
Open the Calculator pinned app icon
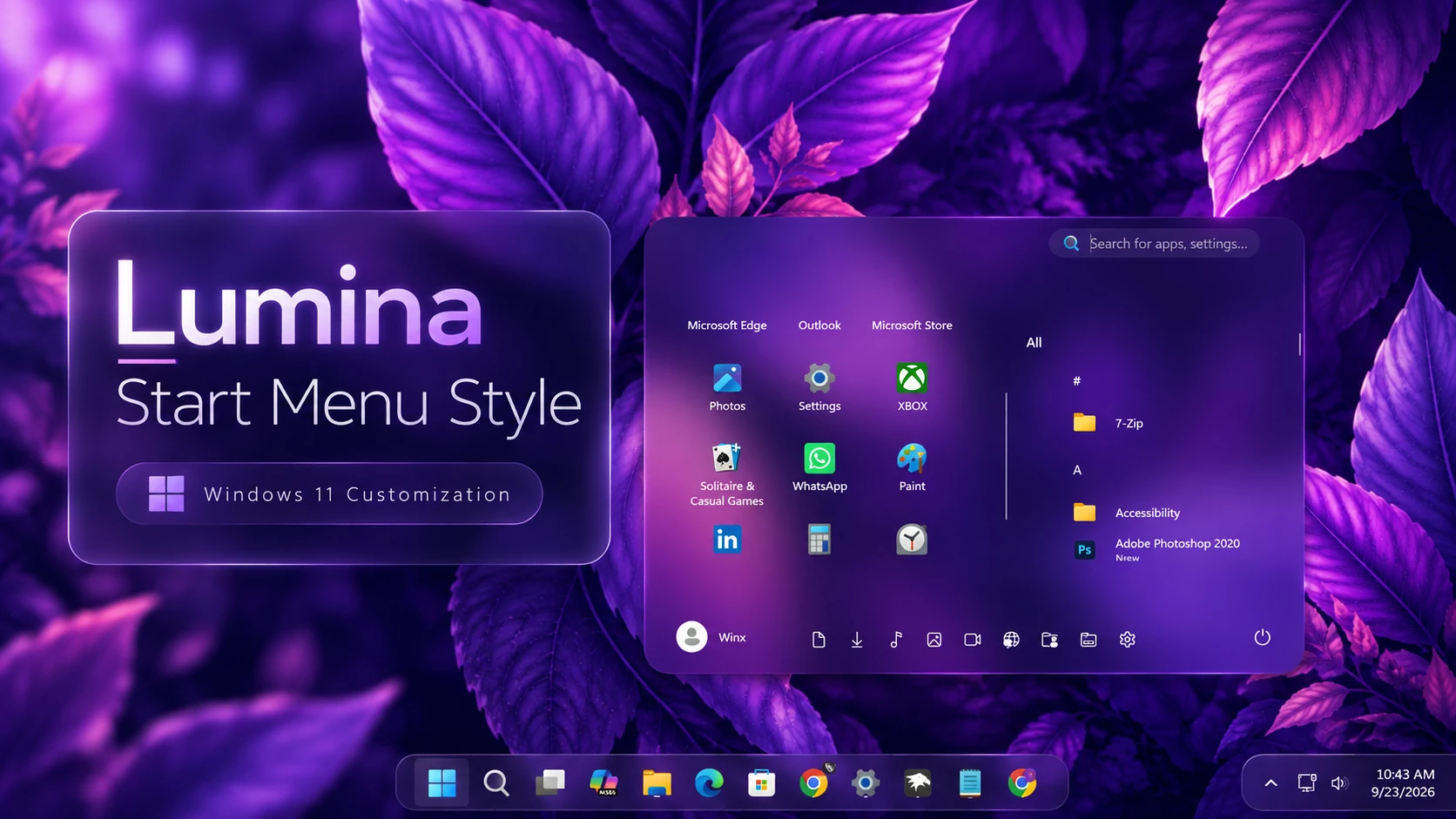click(x=819, y=540)
